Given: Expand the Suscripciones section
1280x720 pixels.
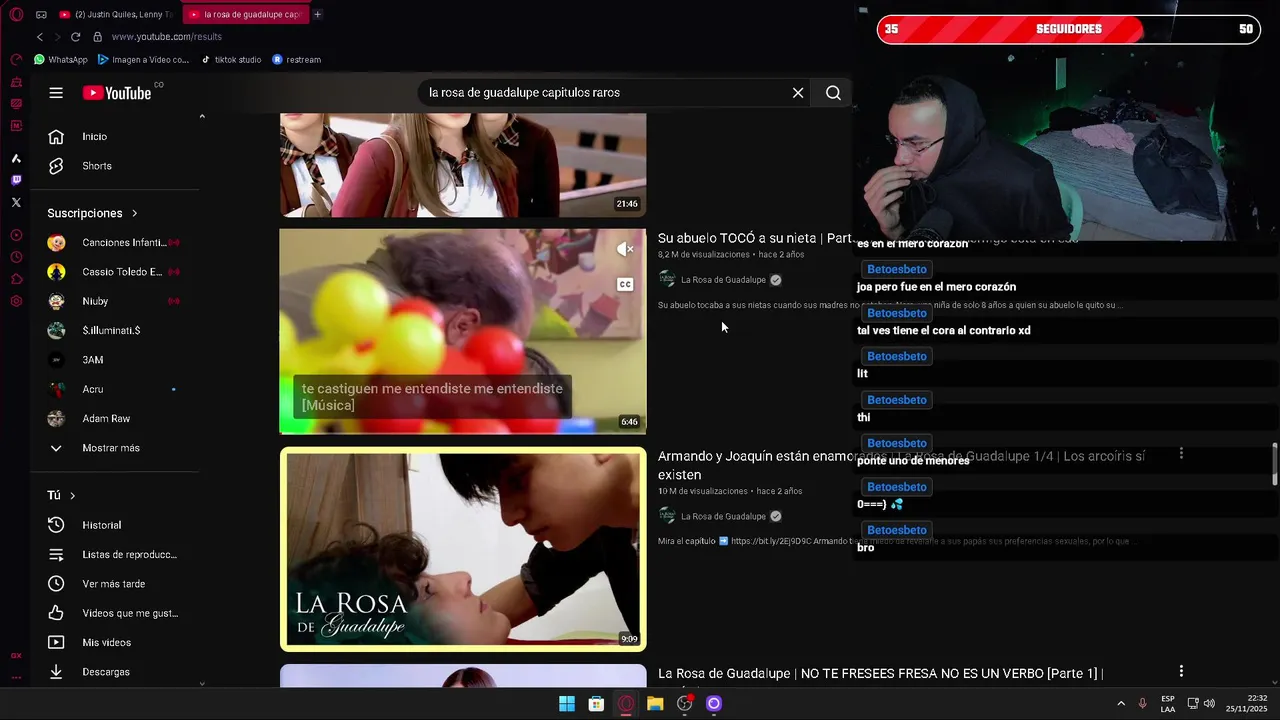Looking at the screenshot, I should pyautogui.click(x=92, y=213).
